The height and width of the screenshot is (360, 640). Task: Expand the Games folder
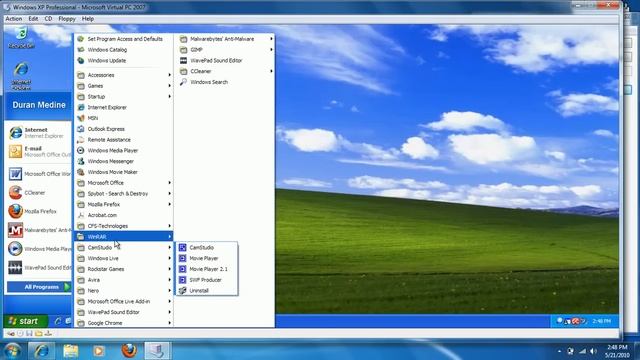pos(124,86)
